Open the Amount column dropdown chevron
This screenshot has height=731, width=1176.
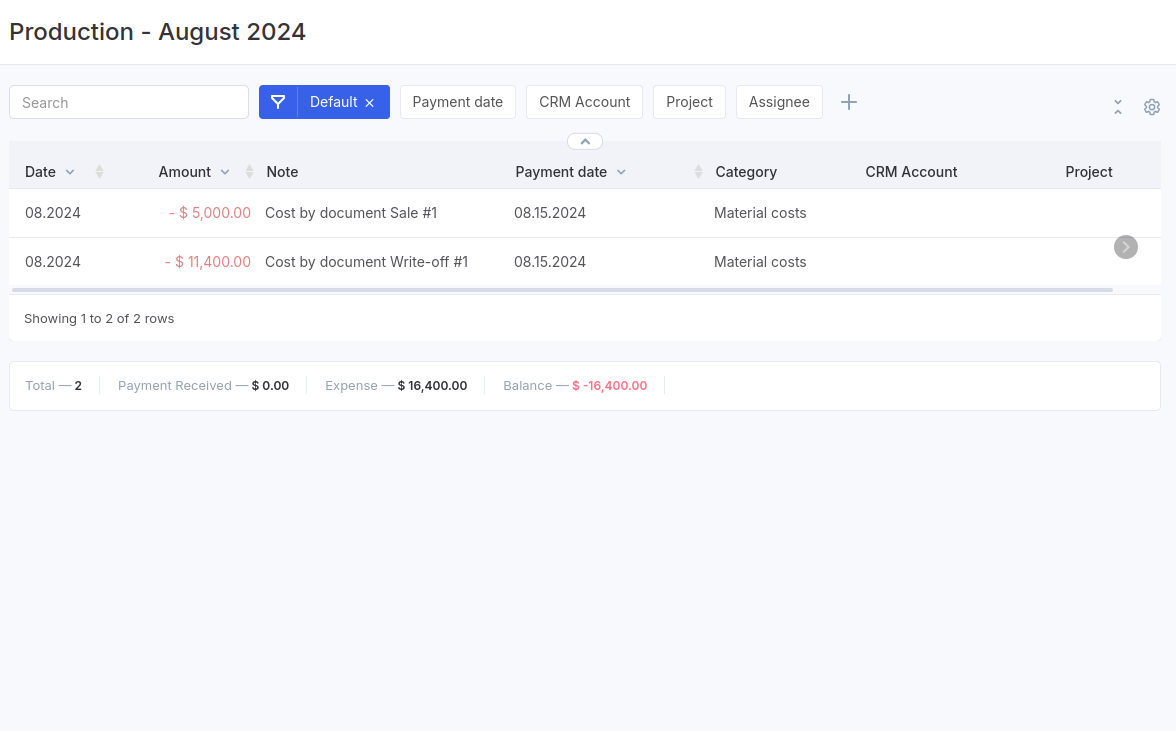pyautogui.click(x=225, y=172)
